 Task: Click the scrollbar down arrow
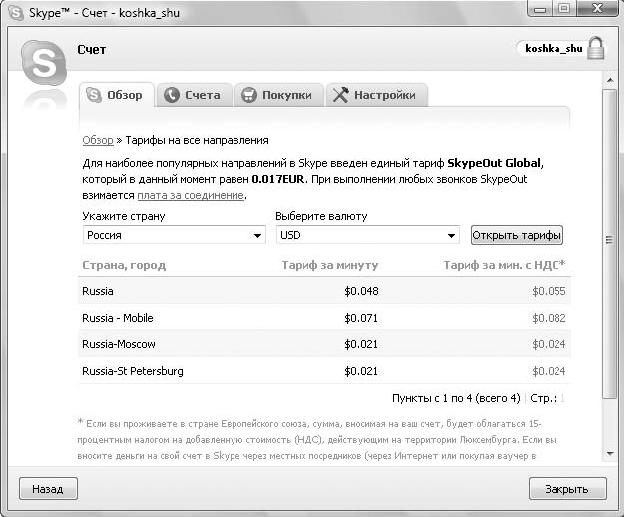(x=610, y=455)
